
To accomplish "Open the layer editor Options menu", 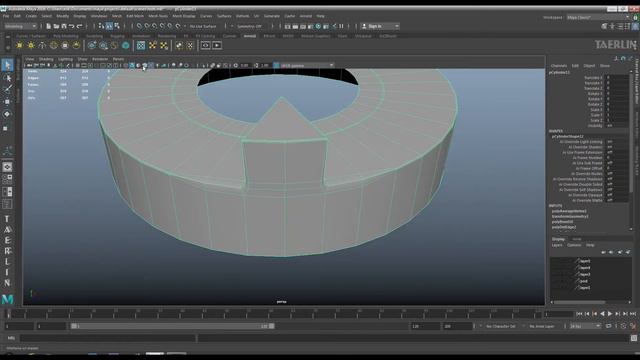I will pyautogui.click(x=574, y=245).
